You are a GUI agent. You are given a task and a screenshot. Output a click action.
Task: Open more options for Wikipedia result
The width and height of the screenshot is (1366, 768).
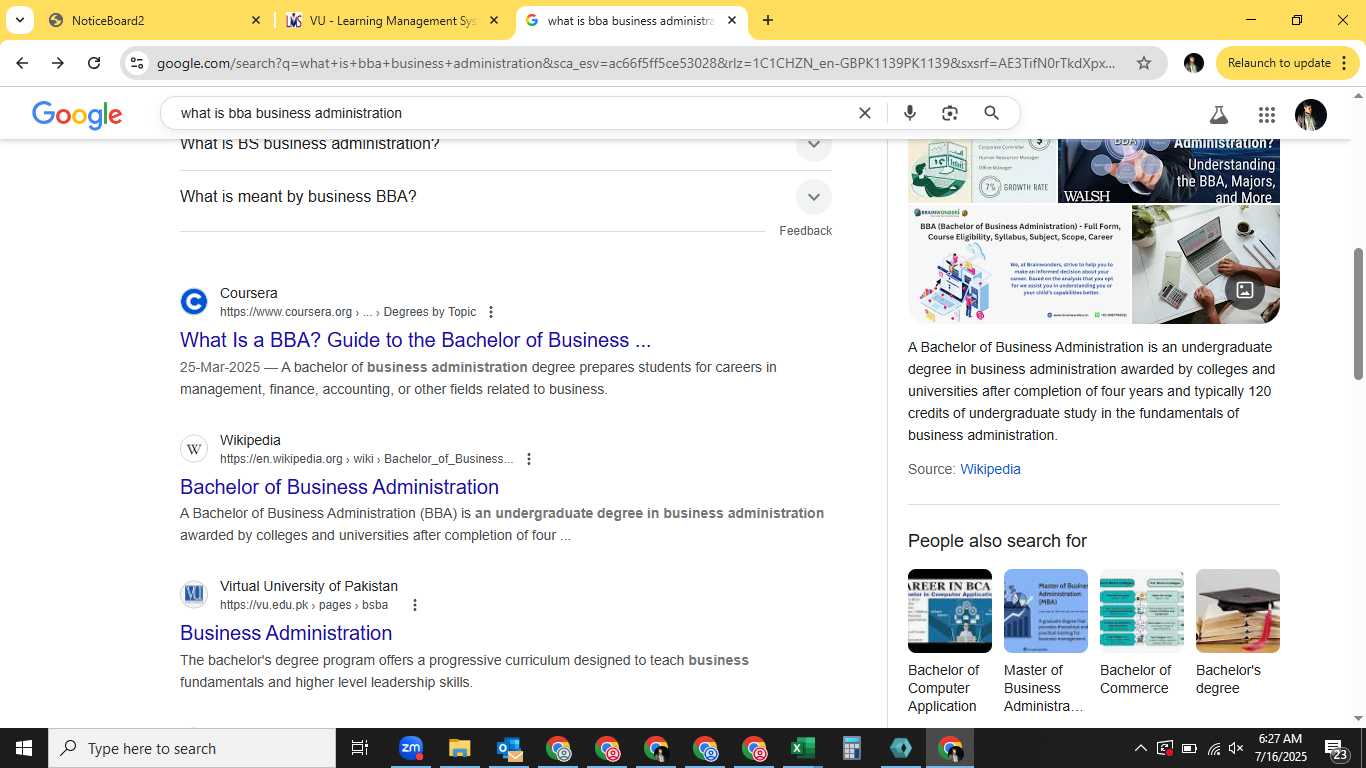click(x=529, y=459)
